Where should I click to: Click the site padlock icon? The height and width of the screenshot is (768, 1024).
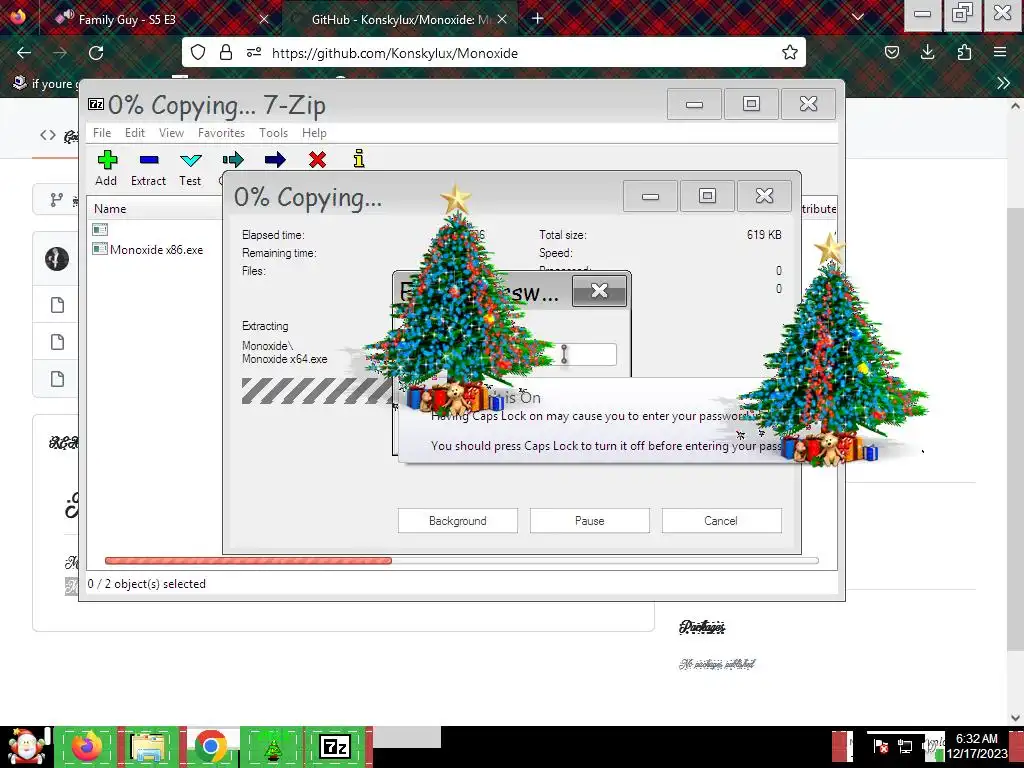pyautogui.click(x=226, y=52)
